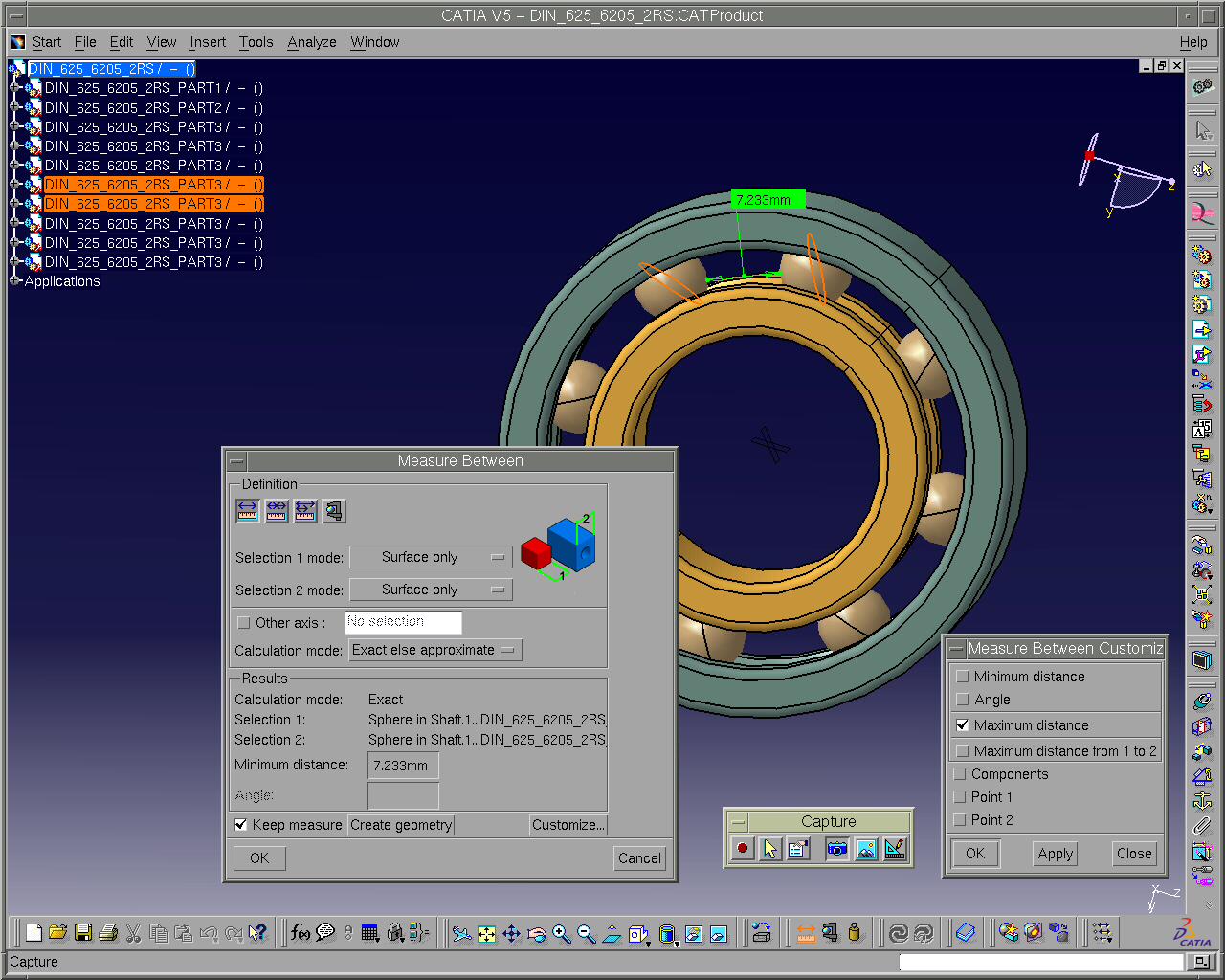Click the Zoom In magnifier icon

tap(562, 932)
